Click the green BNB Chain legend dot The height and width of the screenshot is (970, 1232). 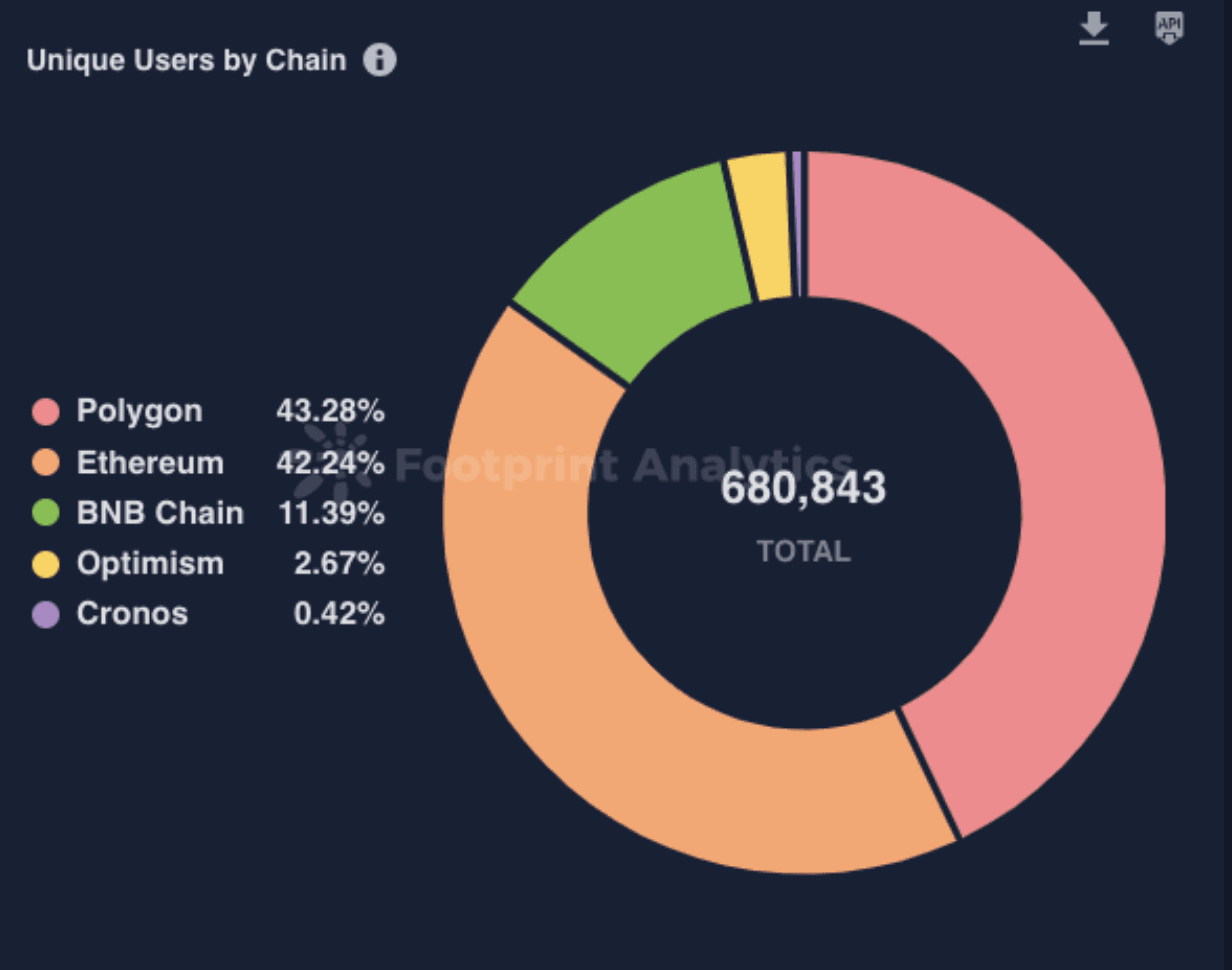click(x=46, y=513)
